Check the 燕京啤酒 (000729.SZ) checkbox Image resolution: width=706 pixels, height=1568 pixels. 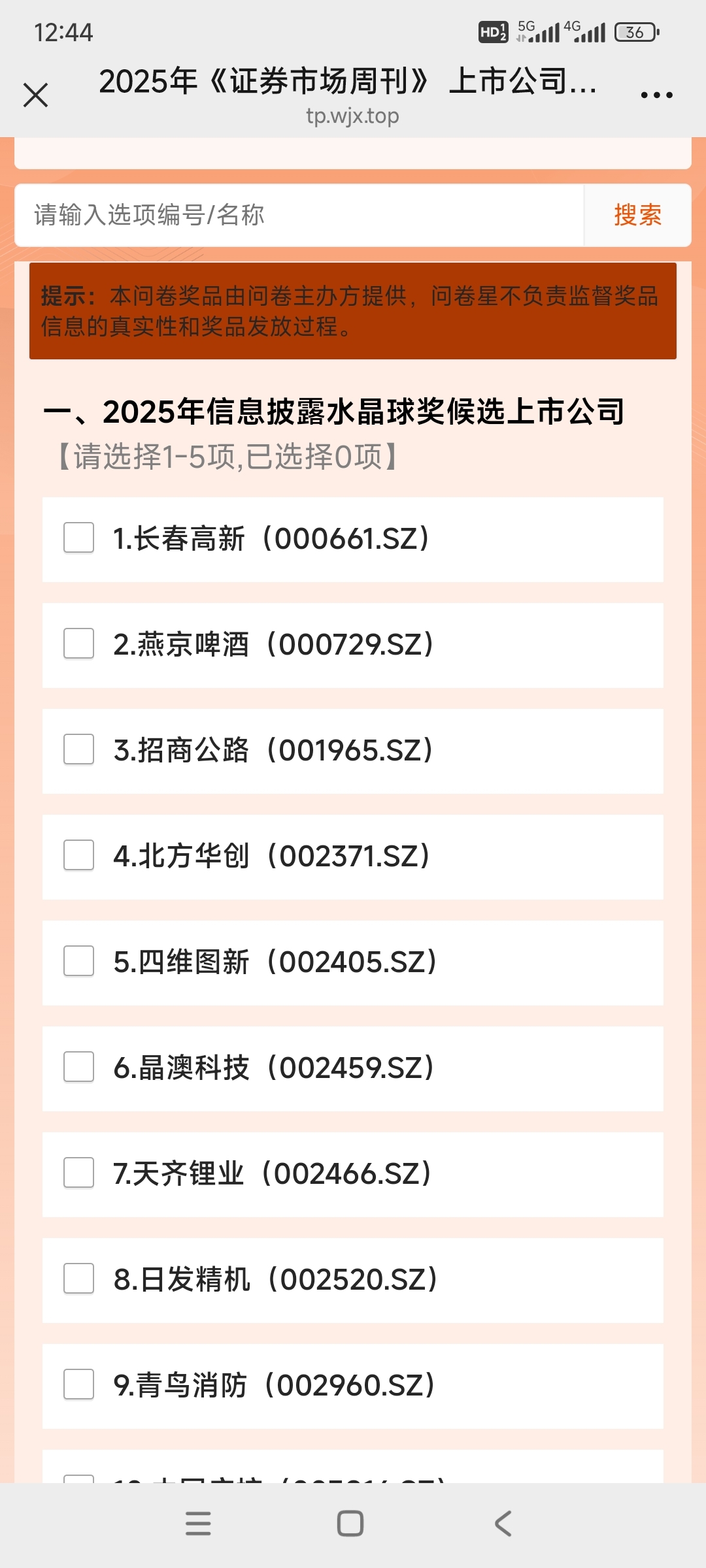78,644
